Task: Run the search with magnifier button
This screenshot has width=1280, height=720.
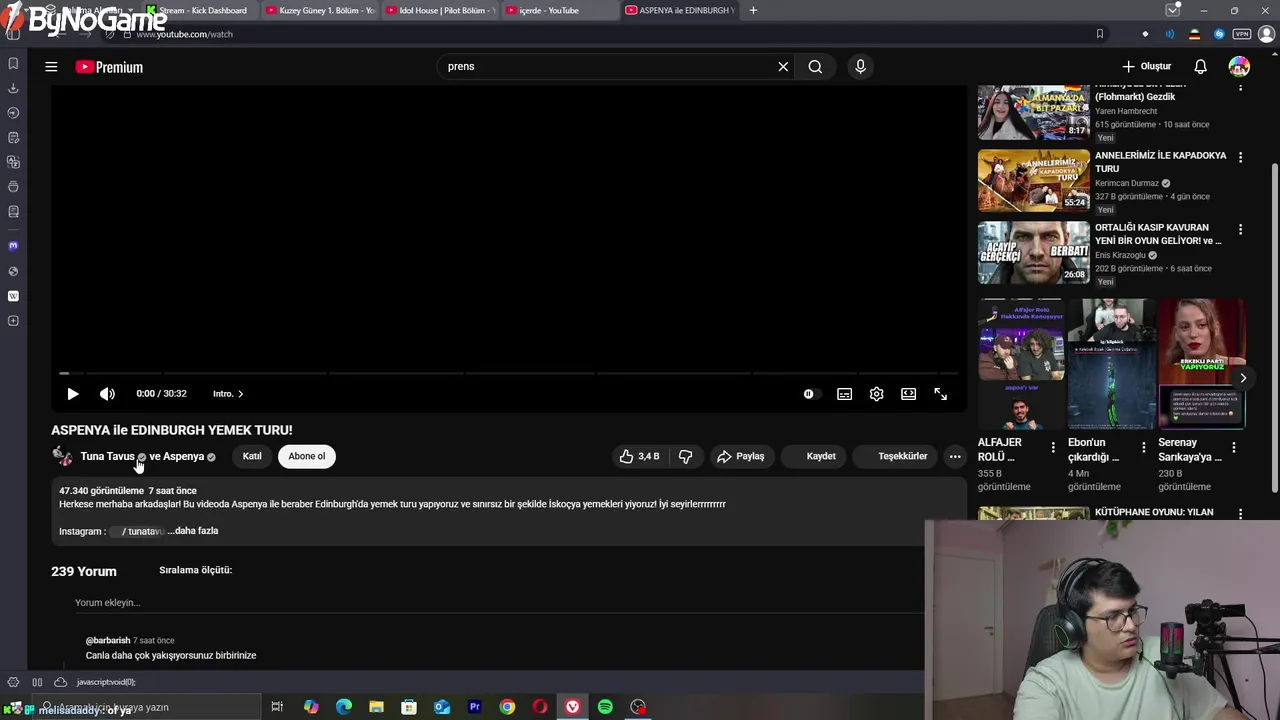Action: [815, 66]
